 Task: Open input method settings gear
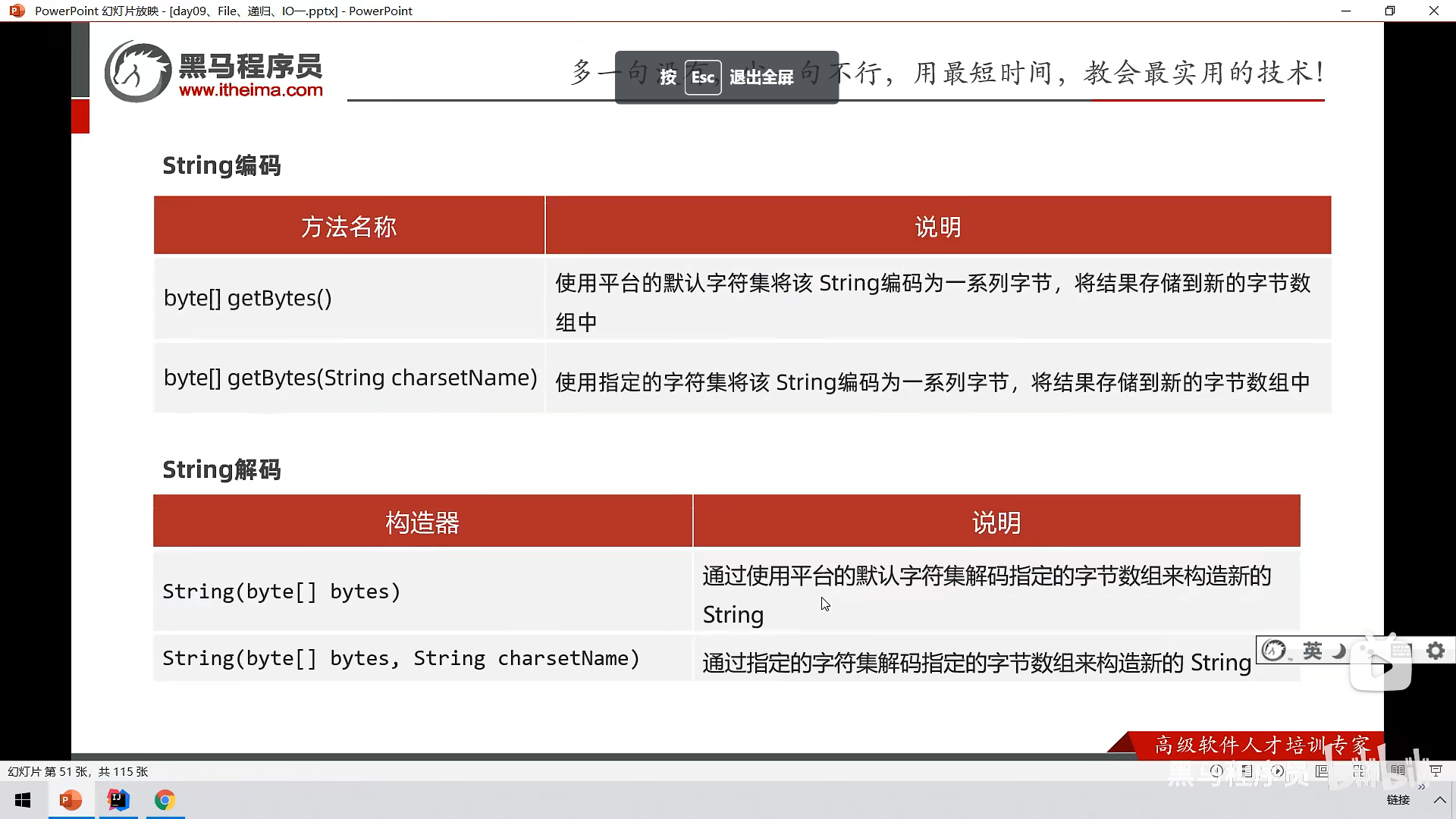[x=1435, y=651]
